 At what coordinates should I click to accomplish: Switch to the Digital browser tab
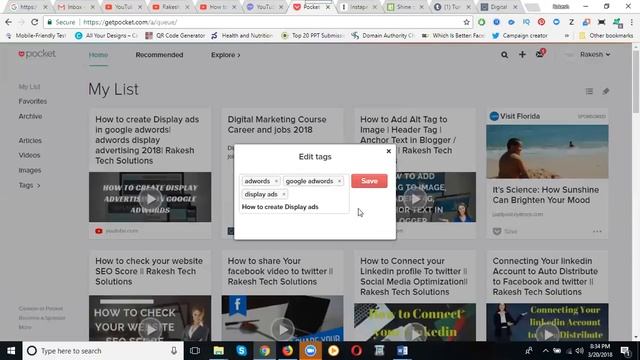(498, 7)
